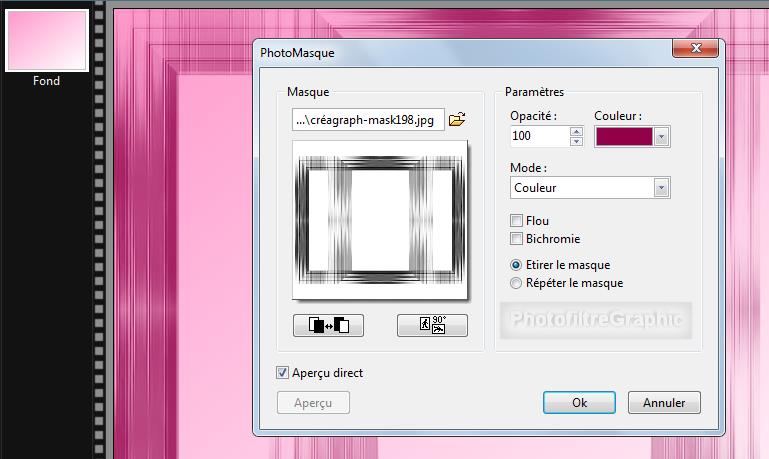Click the Opacité value field
The width and height of the screenshot is (769, 459).
[538, 136]
